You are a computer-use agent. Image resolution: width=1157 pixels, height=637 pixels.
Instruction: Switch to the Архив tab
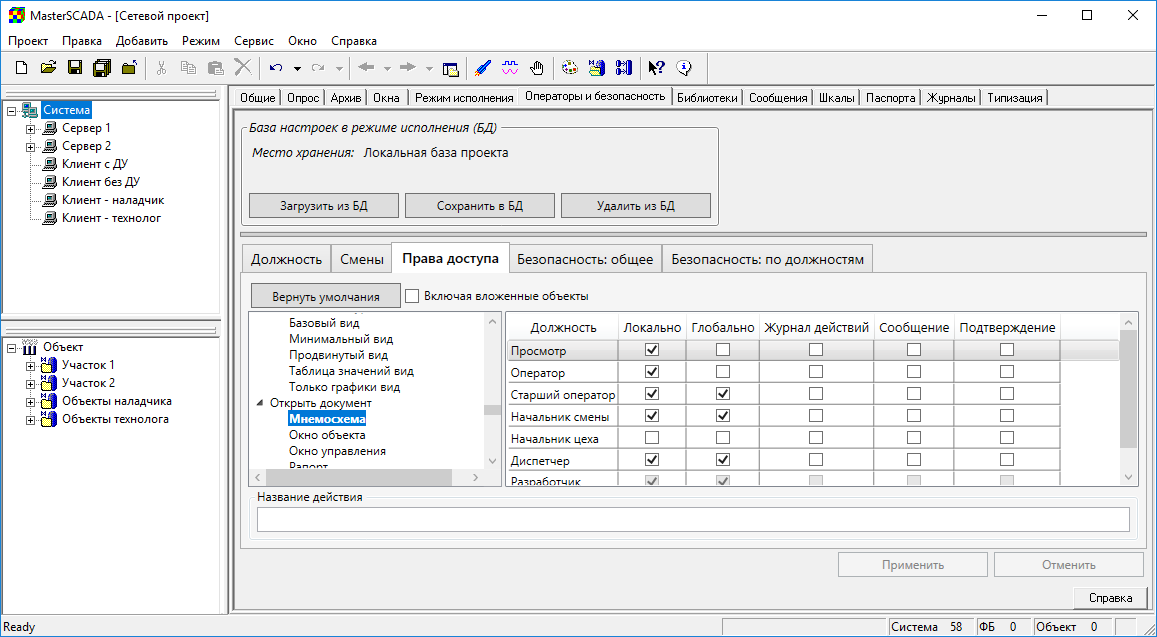346,97
